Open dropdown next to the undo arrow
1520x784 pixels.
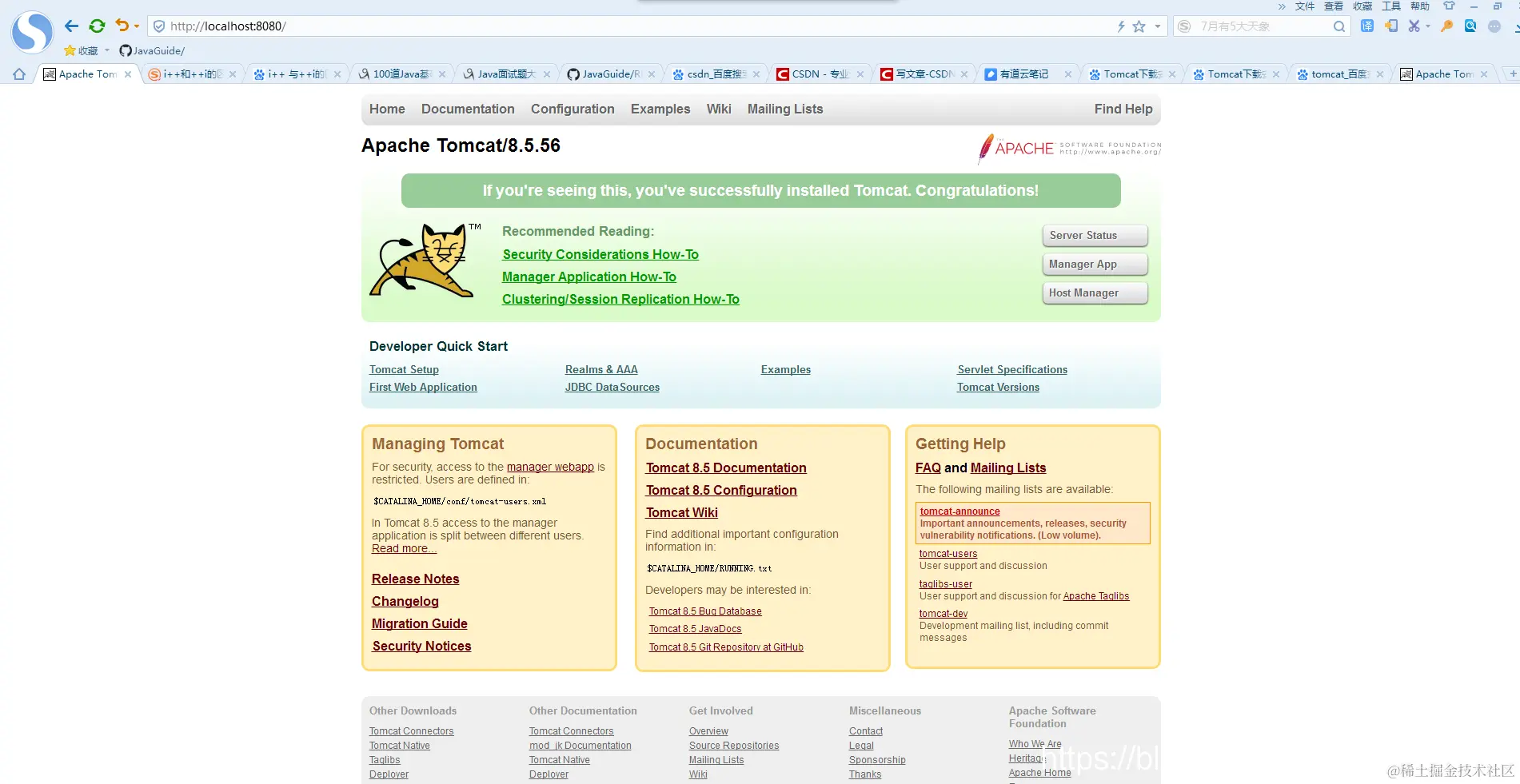137,26
